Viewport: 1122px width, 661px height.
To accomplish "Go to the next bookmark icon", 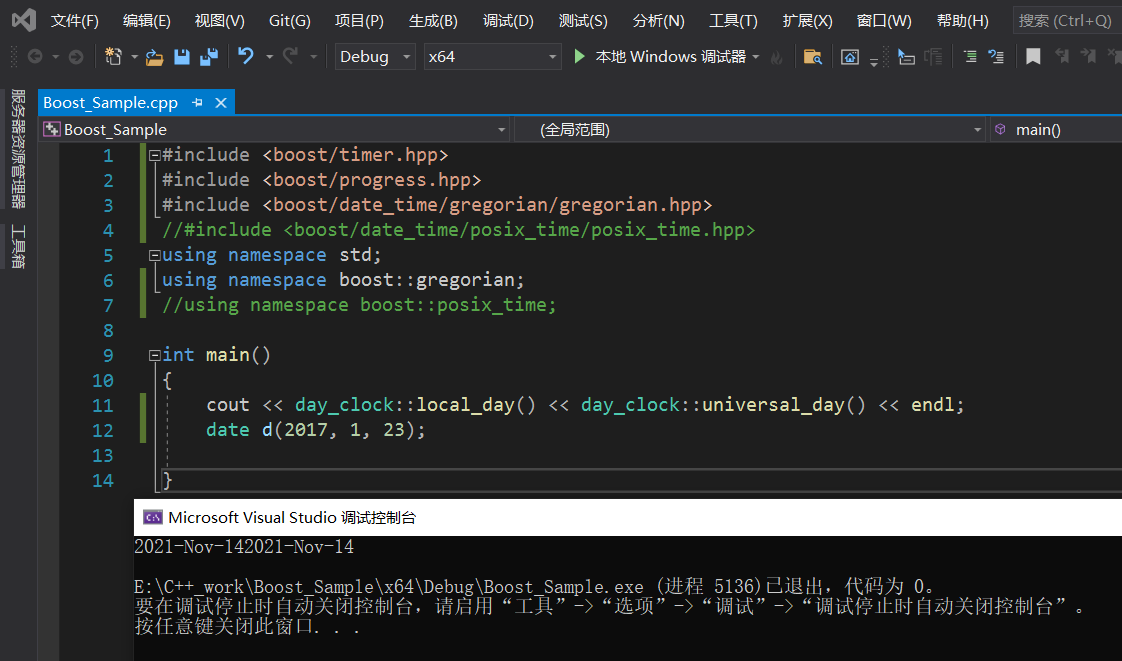I will [1088, 56].
